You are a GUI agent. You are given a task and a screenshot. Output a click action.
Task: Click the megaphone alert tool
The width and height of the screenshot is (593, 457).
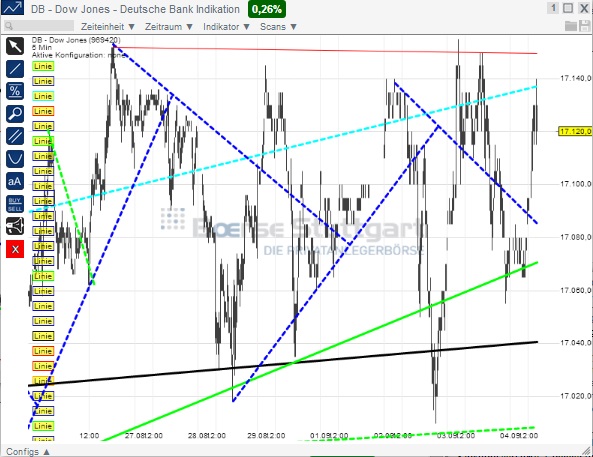click(15, 226)
